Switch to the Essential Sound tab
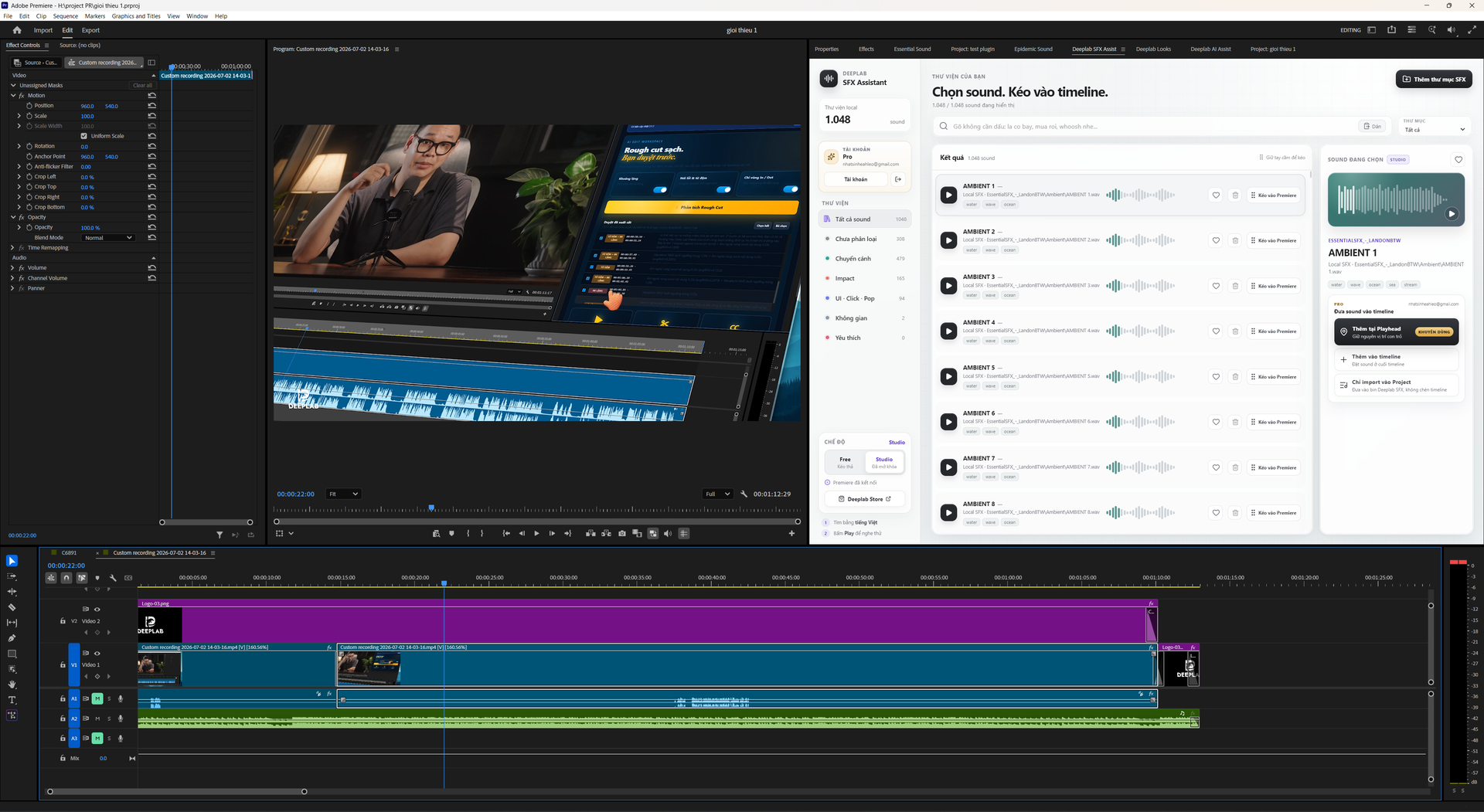1484x812 pixels. coord(912,49)
